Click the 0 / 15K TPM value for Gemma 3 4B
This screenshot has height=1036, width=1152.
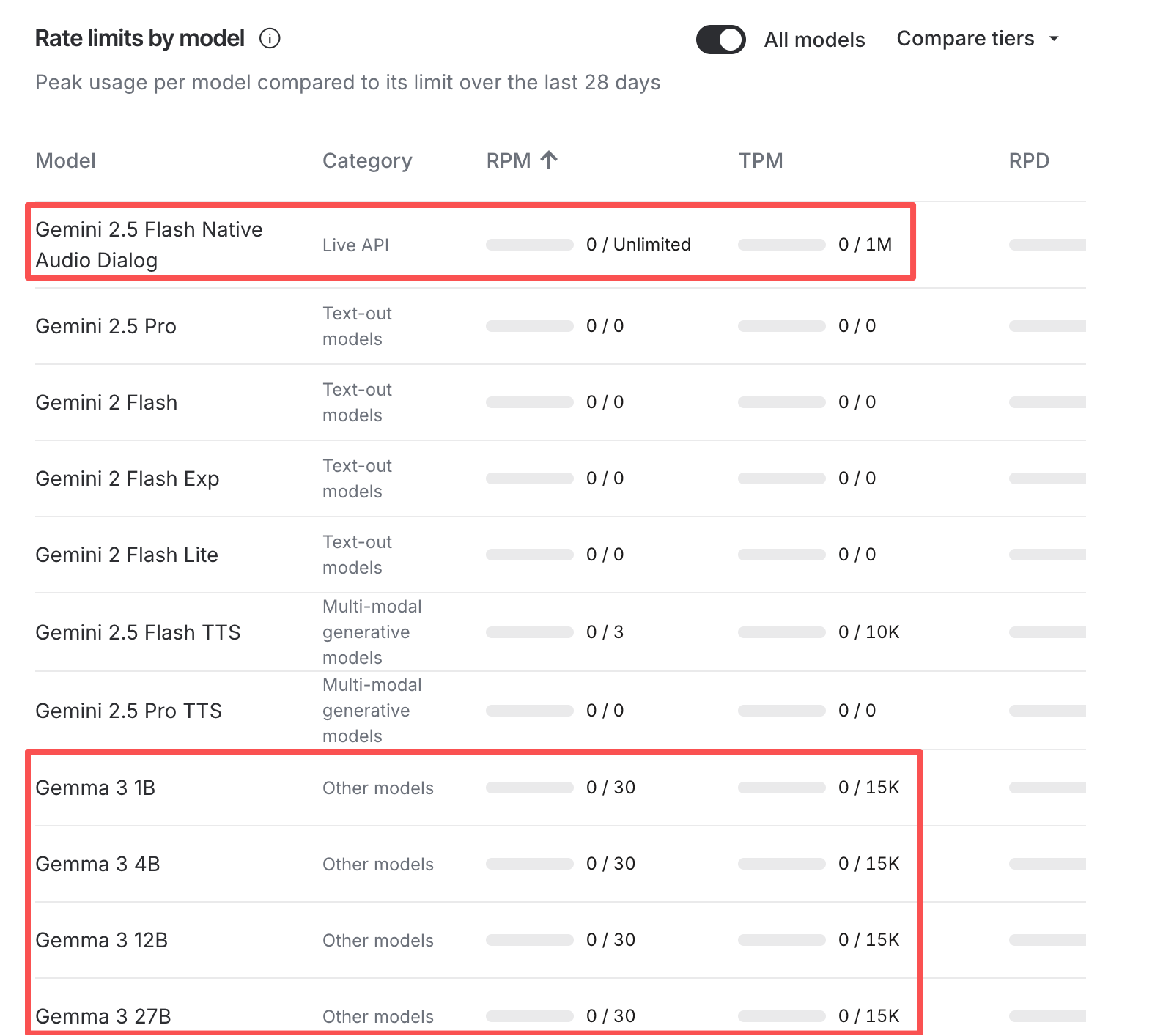click(869, 864)
